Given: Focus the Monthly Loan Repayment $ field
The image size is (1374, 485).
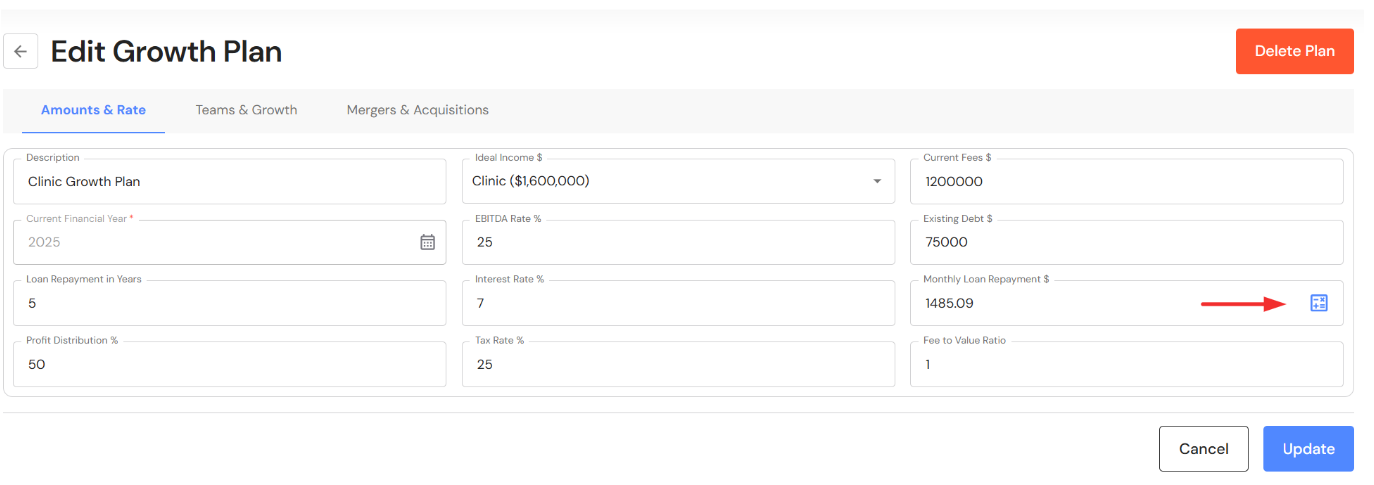Looking at the screenshot, I should tap(1100, 303).
